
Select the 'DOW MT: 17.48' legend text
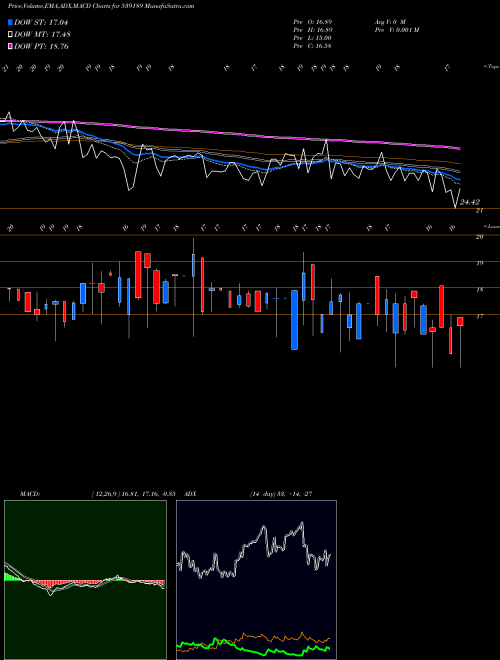click(42, 35)
